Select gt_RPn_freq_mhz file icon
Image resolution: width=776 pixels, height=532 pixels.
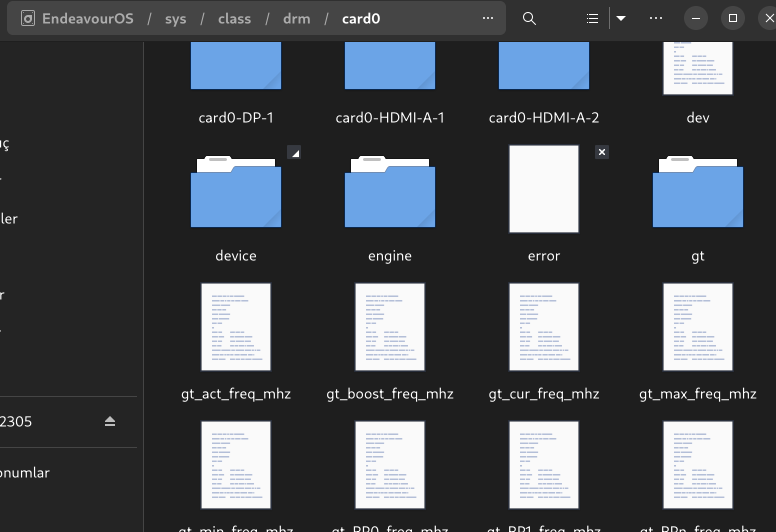[698, 465]
